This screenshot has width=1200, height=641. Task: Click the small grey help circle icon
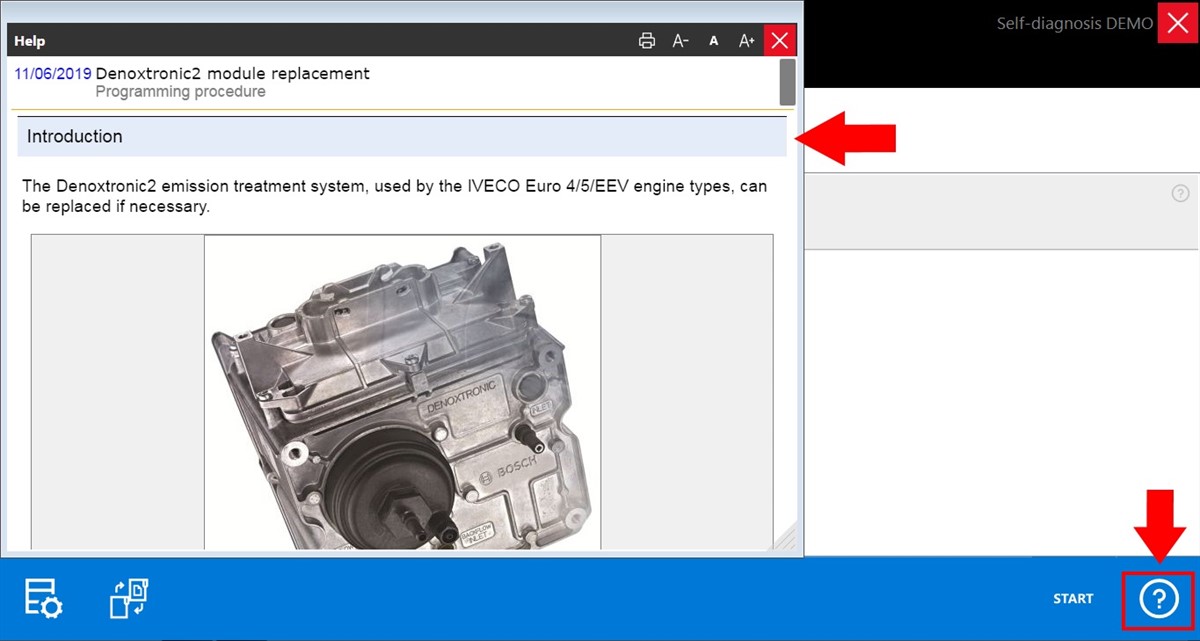click(x=1180, y=194)
